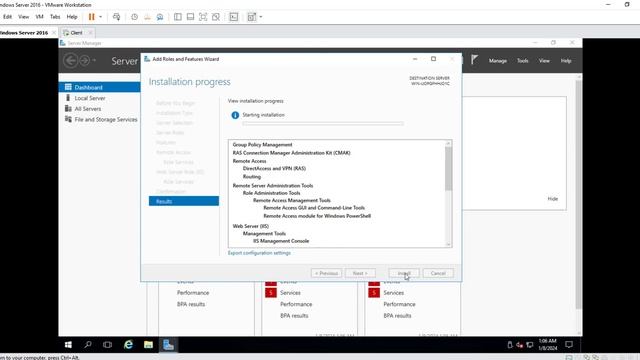Open the snapshot manager icon
This screenshot has width=640, height=360.
160,17
